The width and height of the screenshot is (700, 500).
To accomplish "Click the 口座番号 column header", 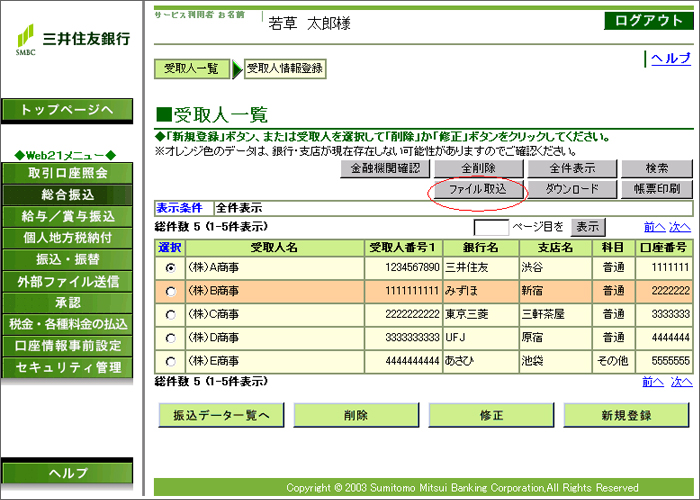I will click(x=663, y=248).
